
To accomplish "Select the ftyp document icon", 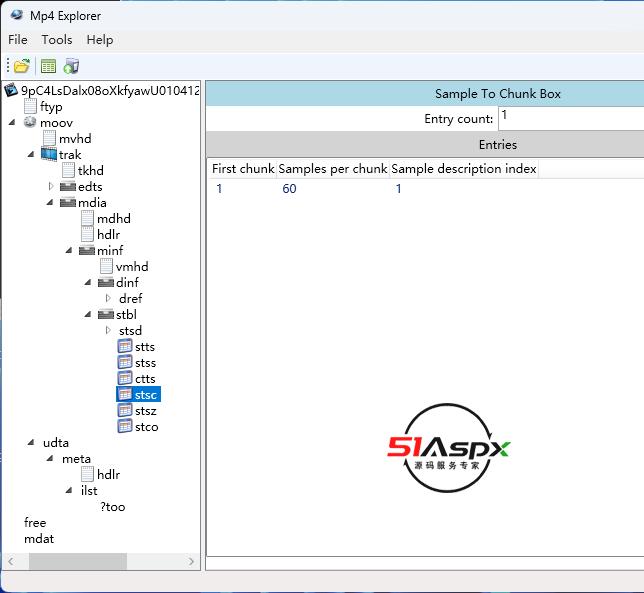I will 30,107.
